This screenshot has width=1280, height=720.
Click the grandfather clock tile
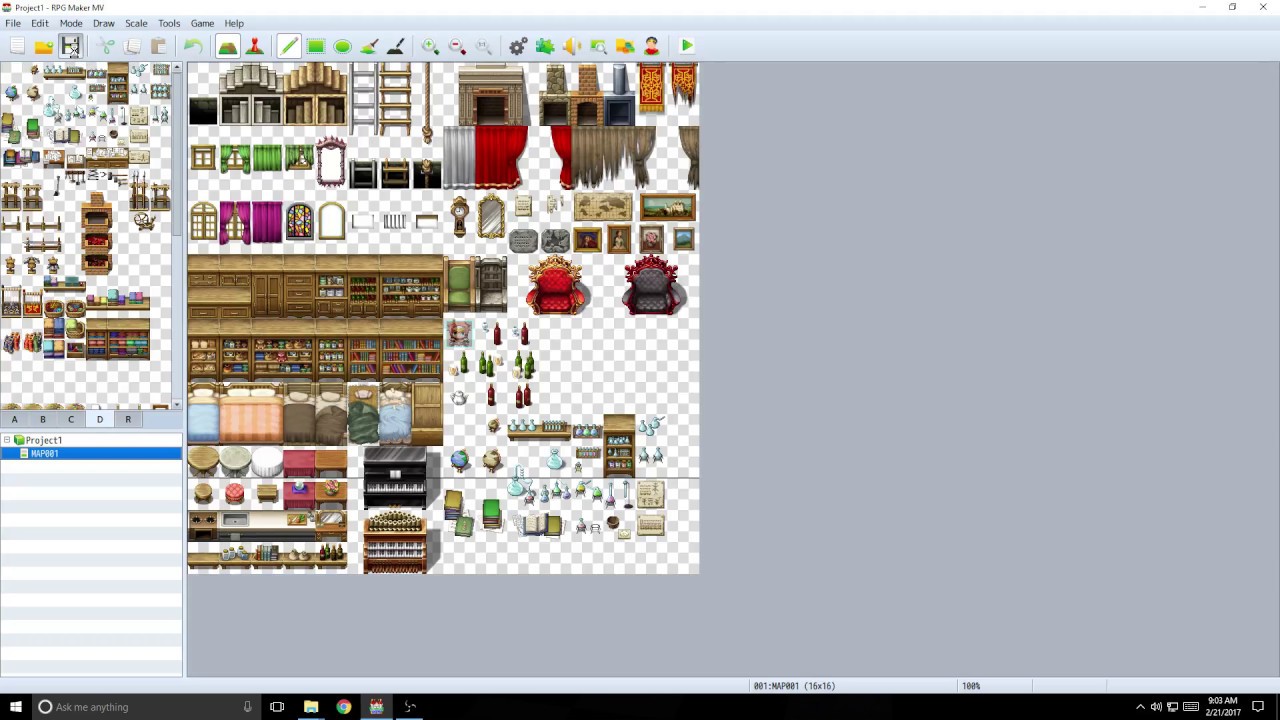pyautogui.click(x=459, y=215)
